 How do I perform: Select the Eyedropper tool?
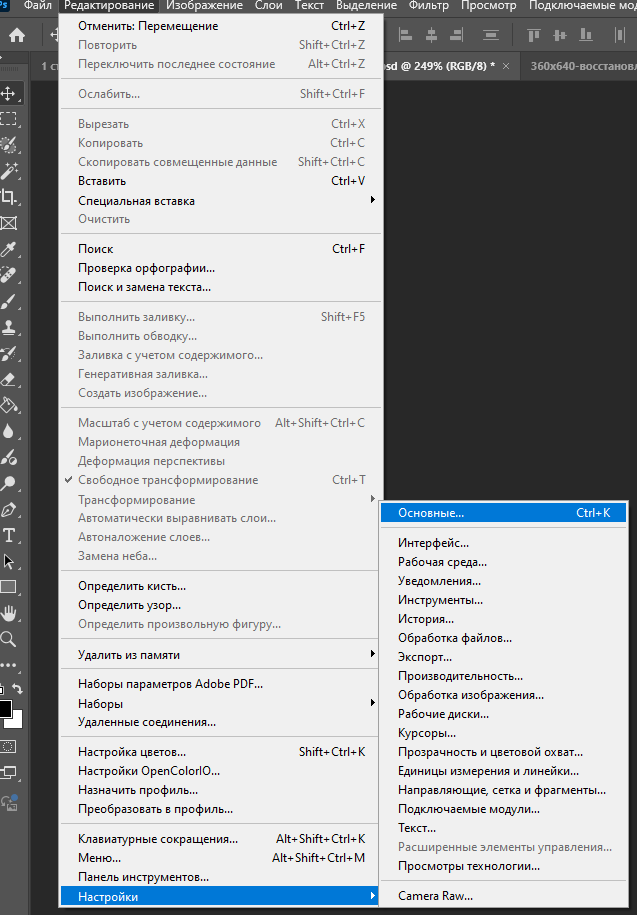[8, 249]
